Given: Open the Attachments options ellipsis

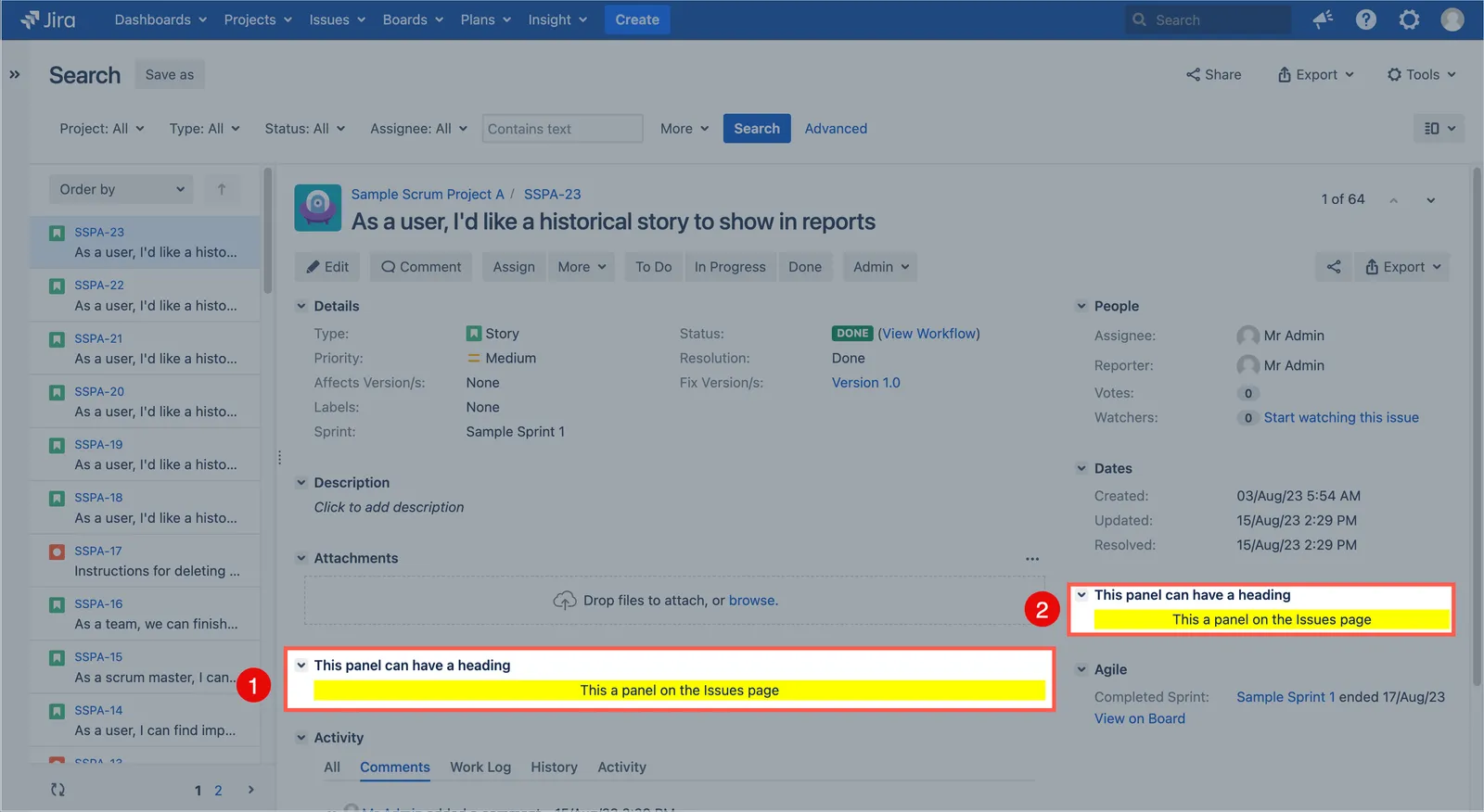Looking at the screenshot, I should (1032, 559).
